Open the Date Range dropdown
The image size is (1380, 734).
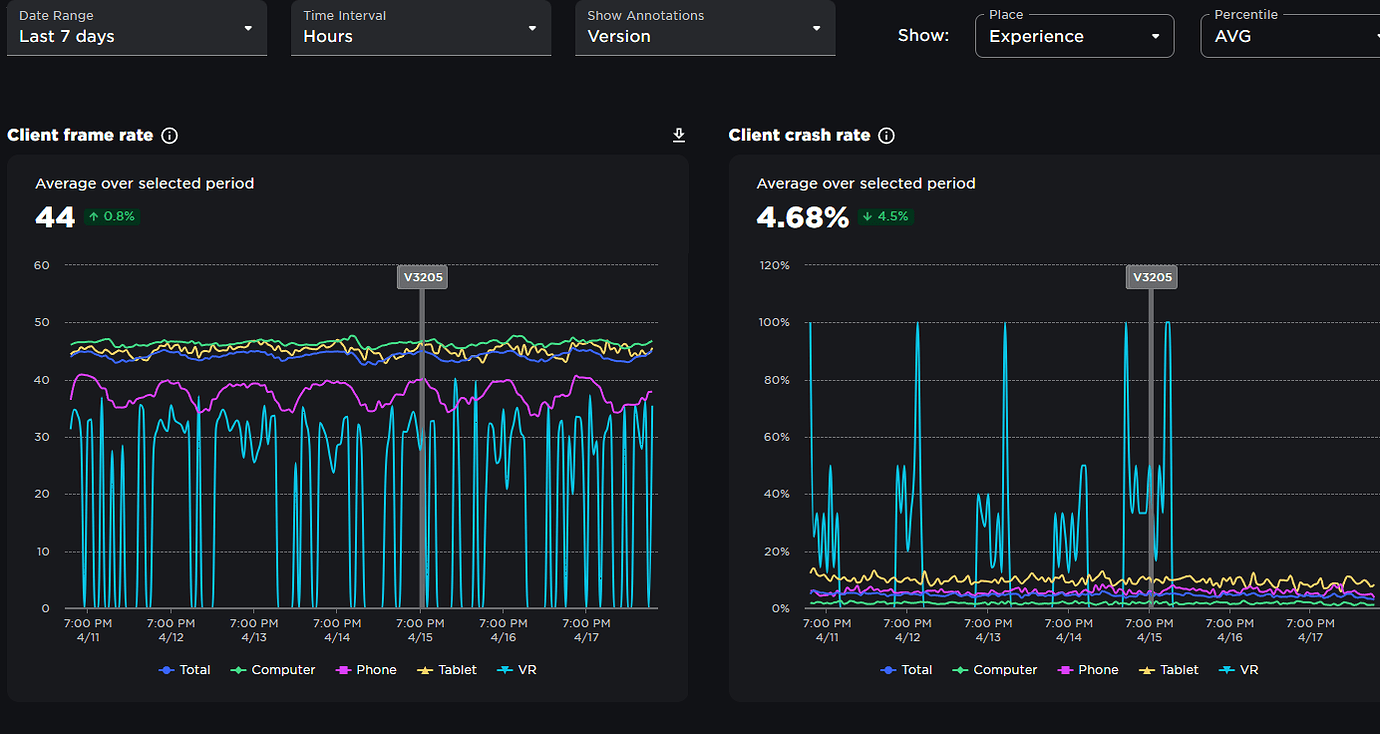pos(137,28)
